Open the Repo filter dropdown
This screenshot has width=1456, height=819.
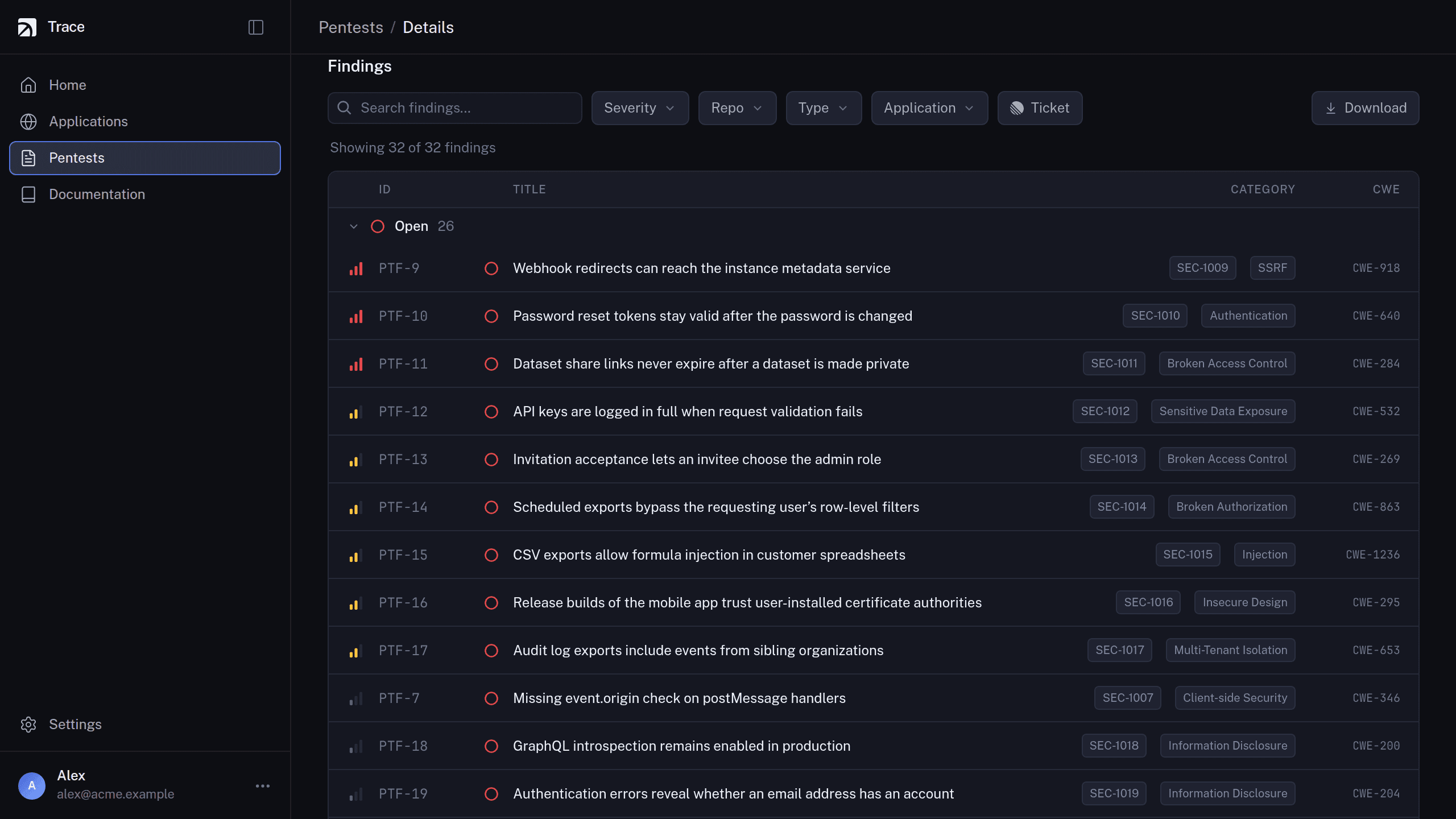[737, 108]
